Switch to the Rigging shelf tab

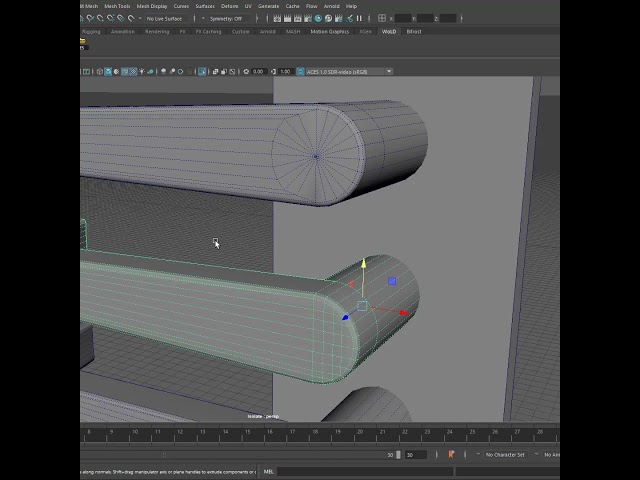pos(91,31)
